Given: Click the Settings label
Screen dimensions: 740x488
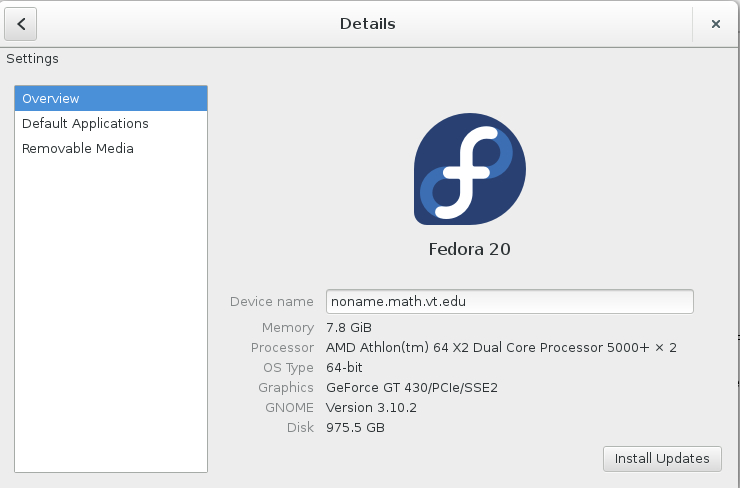Looking at the screenshot, I should (33, 59).
